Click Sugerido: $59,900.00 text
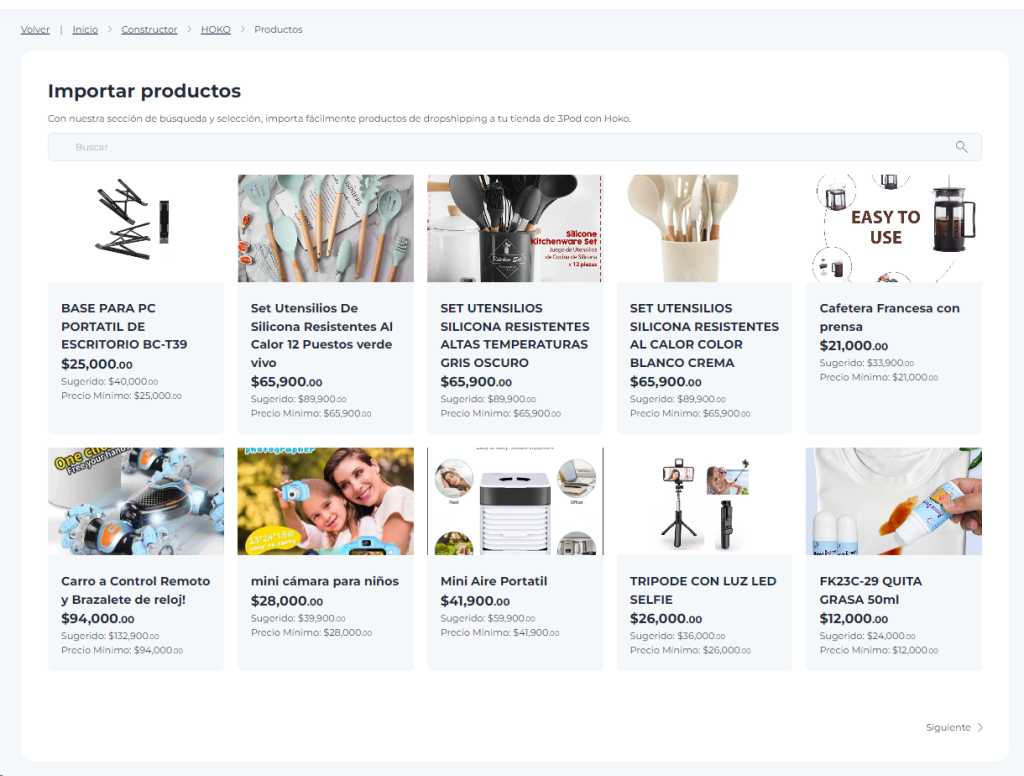Viewport: 1024px width, 776px height. tap(488, 619)
